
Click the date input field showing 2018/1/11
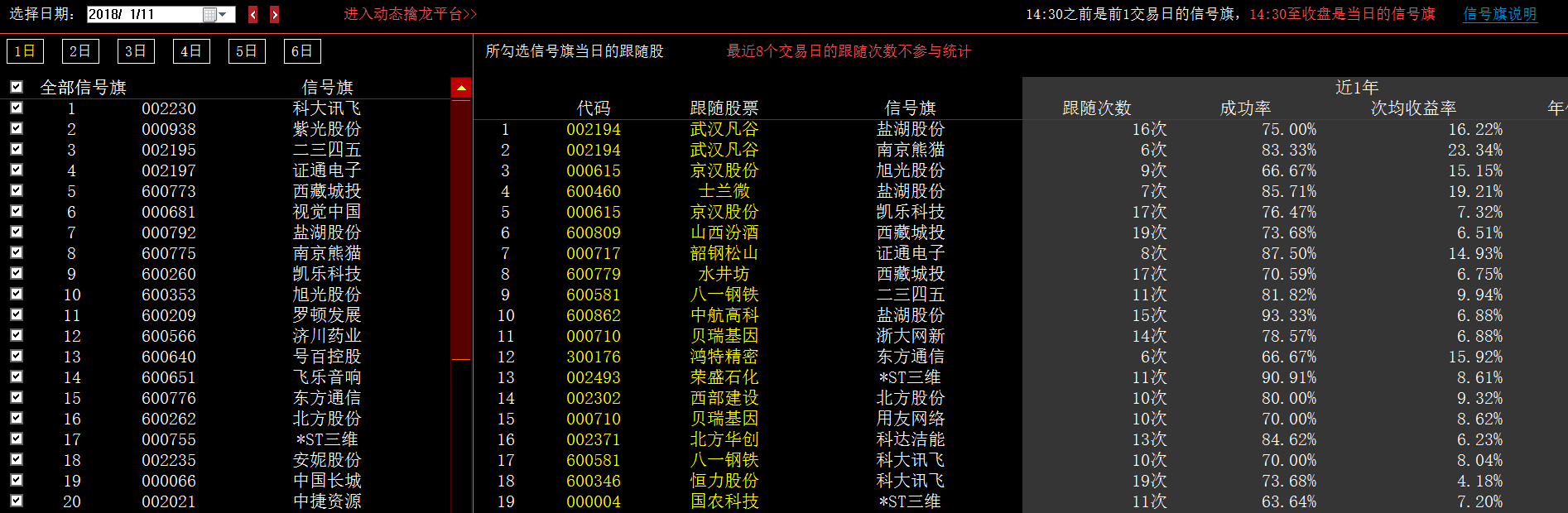[x=143, y=14]
